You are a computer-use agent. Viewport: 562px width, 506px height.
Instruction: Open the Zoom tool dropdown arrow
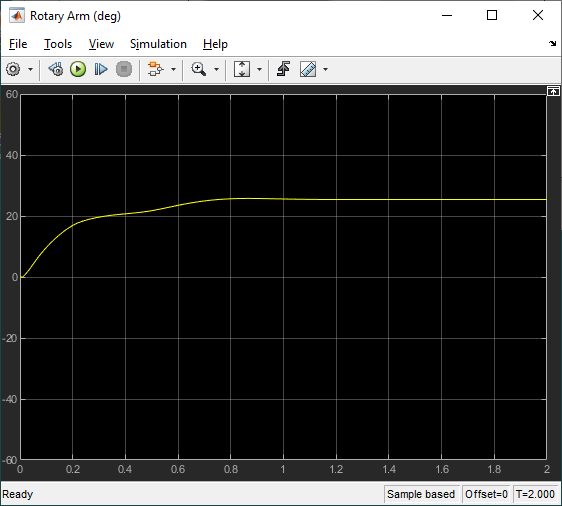point(216,69)
